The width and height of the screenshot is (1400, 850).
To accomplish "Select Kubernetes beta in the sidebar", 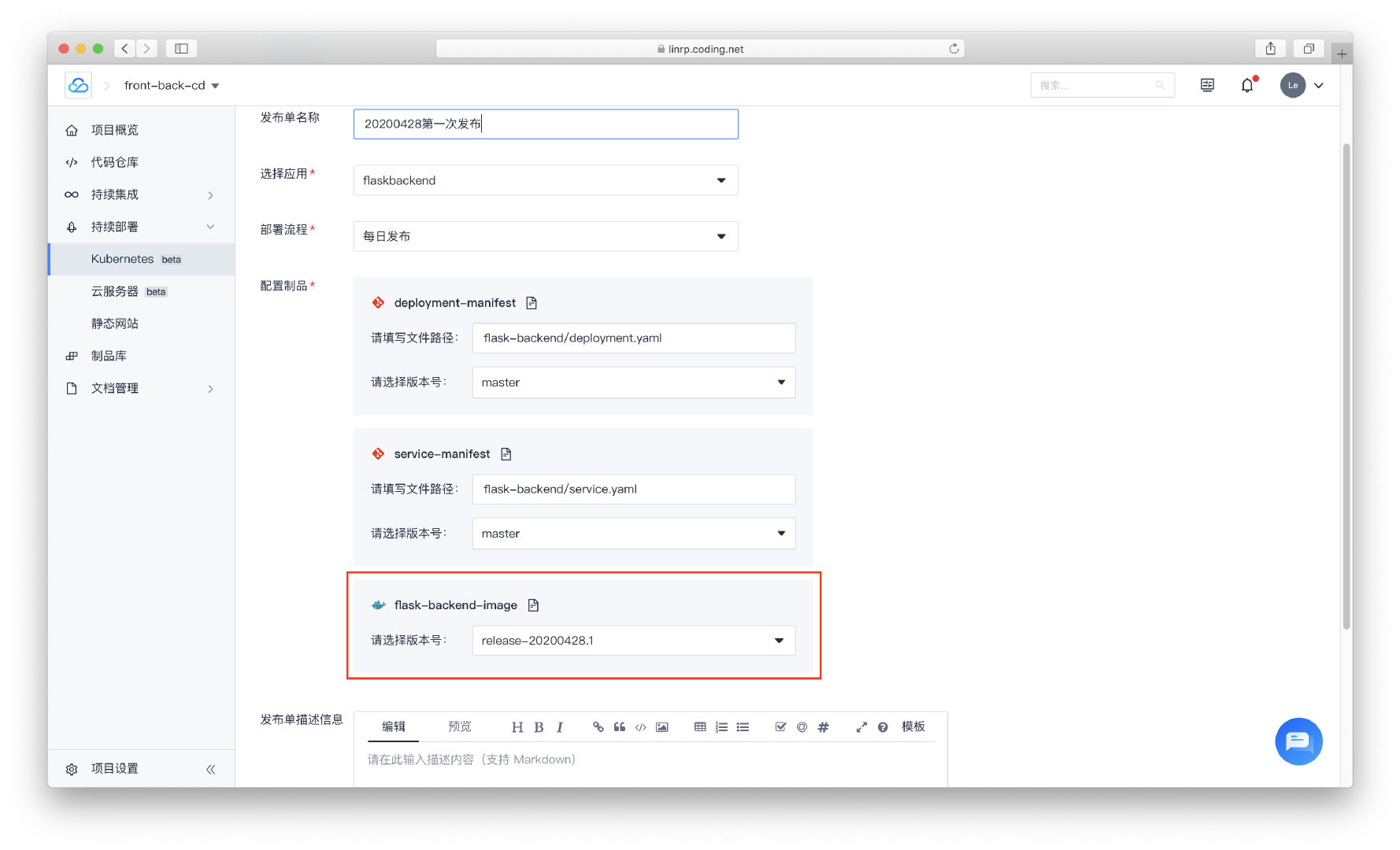I will pyautogui.click(x=142, y=259).
